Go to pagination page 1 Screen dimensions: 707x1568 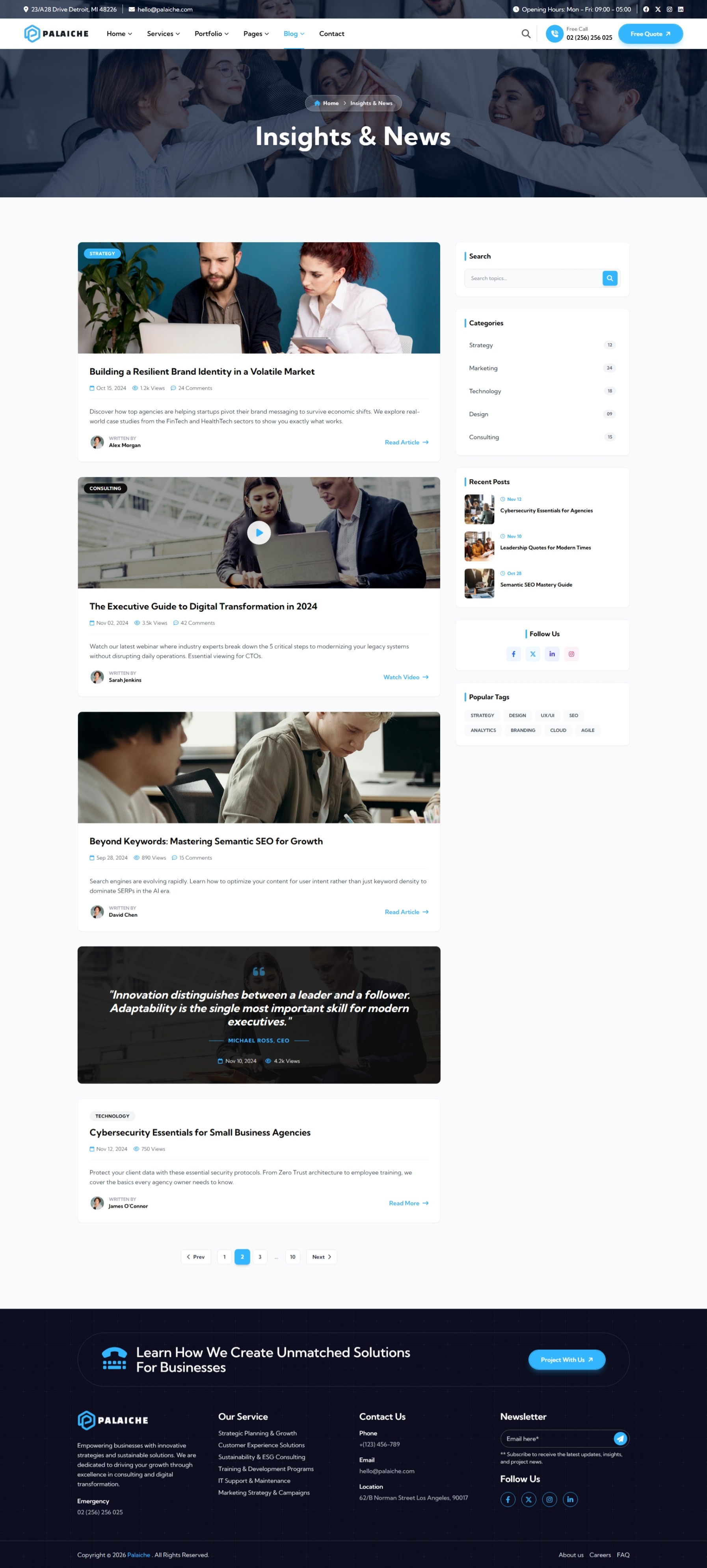coord(224,1257)
